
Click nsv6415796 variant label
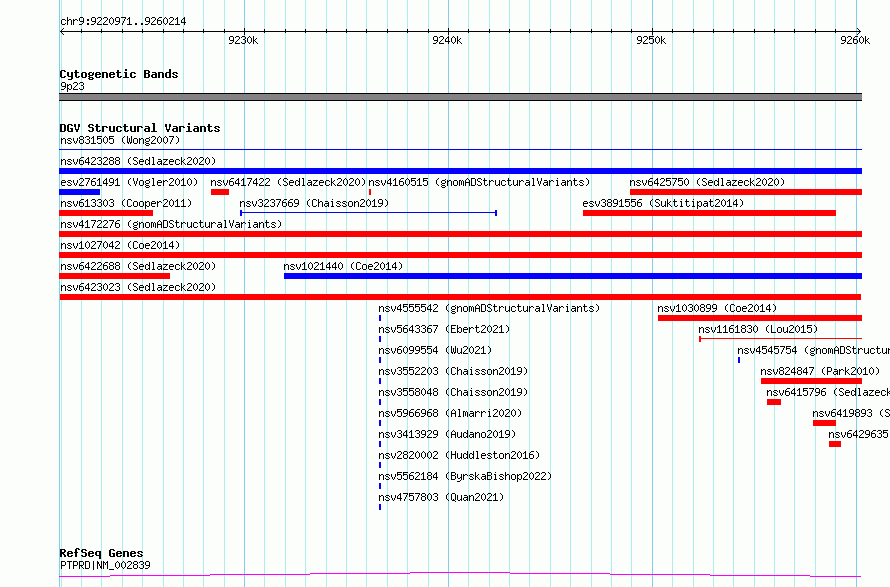click(x=828, y=392)
